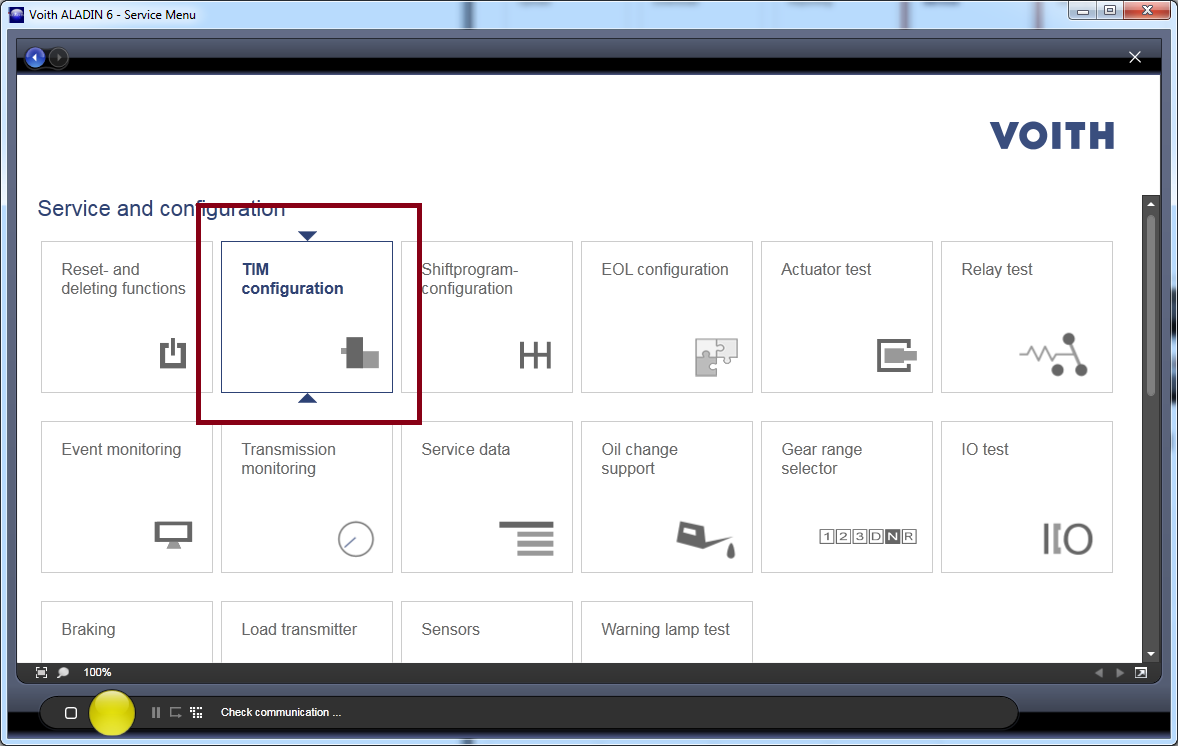Click the next page triangle in status bar

(x=1119, y=672)
